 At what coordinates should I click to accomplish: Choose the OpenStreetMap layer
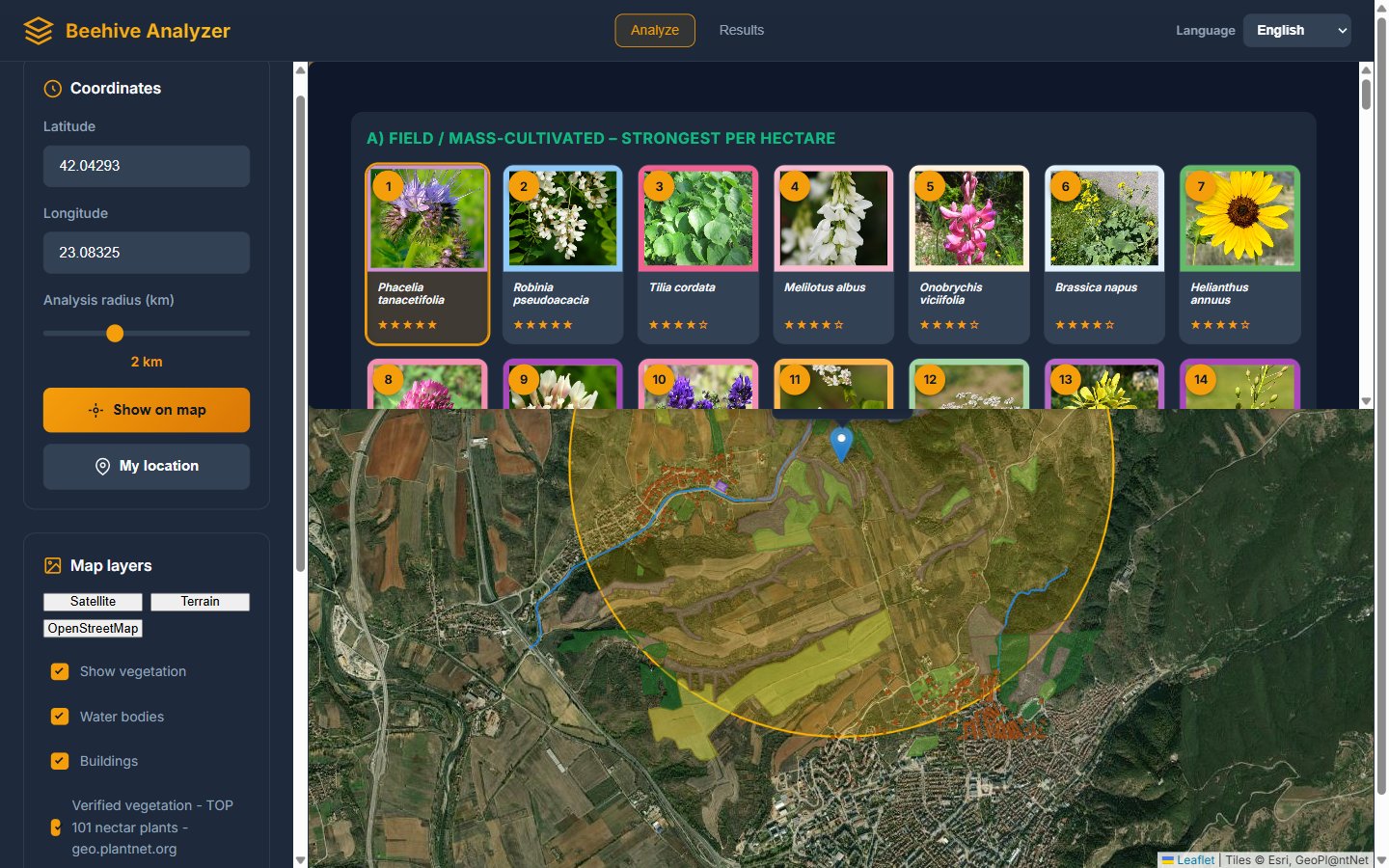(x=93, y=629)
